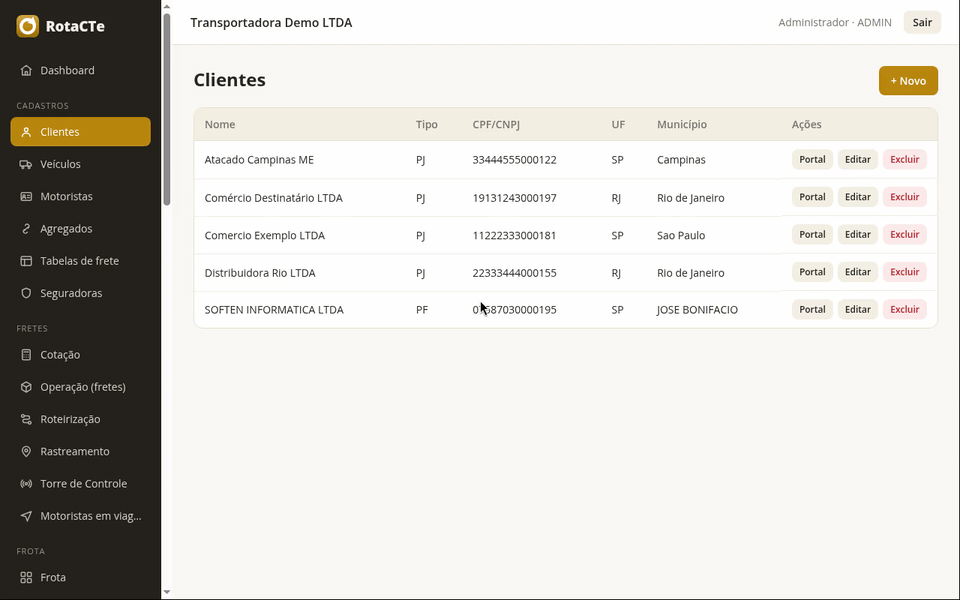Click the Agregados link icon
This screenshot has height=600, width=960.
(26, 228)
